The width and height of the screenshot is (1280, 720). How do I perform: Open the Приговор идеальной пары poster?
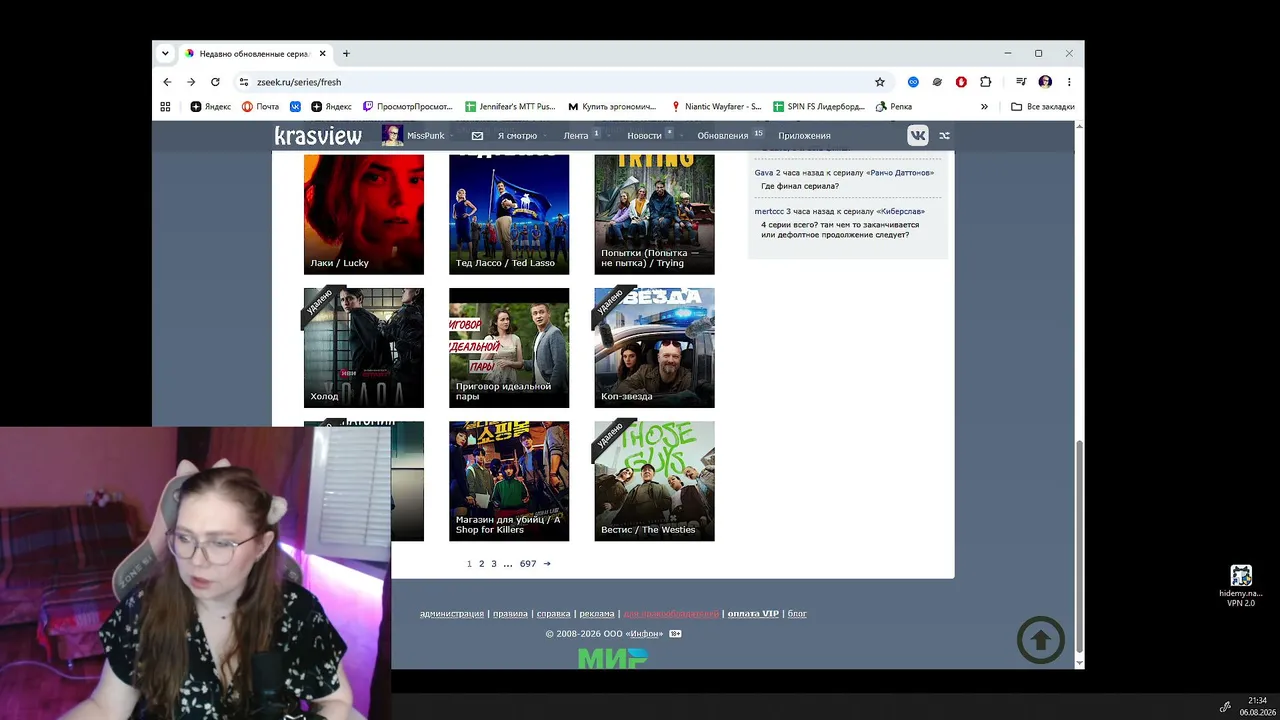(509, 348)
